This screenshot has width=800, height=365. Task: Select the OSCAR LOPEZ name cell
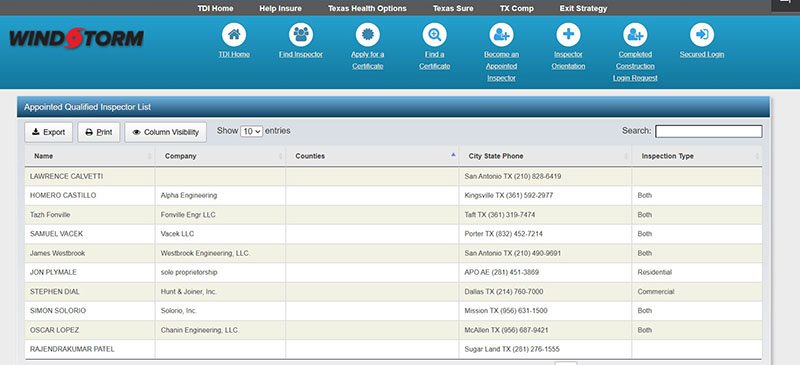point(90,330)
